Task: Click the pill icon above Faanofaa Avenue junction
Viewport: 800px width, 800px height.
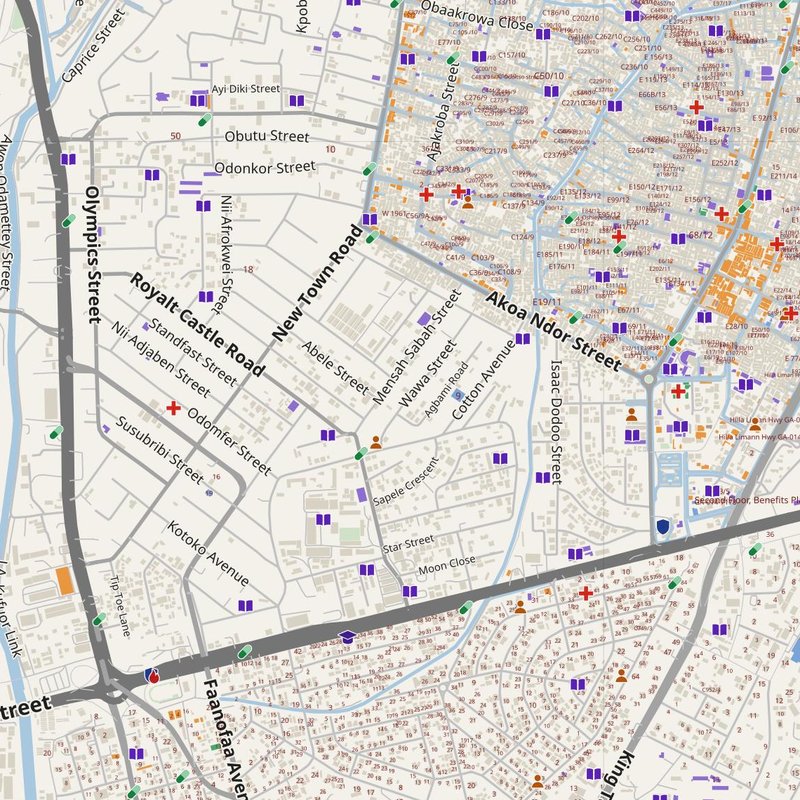Action: point(244,652)
